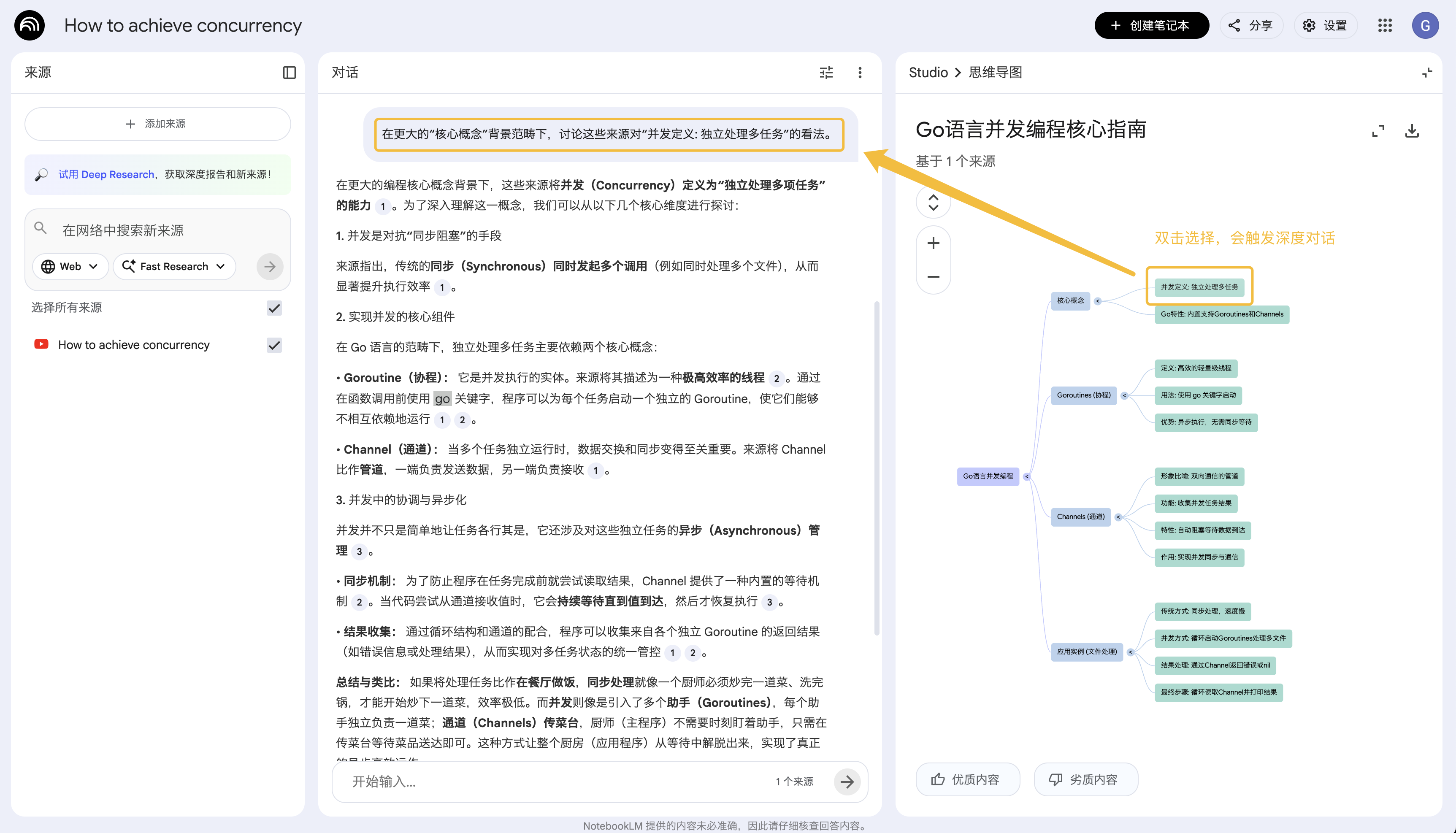Uncheck 选择所有来源
This screenshot has height=833, width=1456.
point(274,307)
